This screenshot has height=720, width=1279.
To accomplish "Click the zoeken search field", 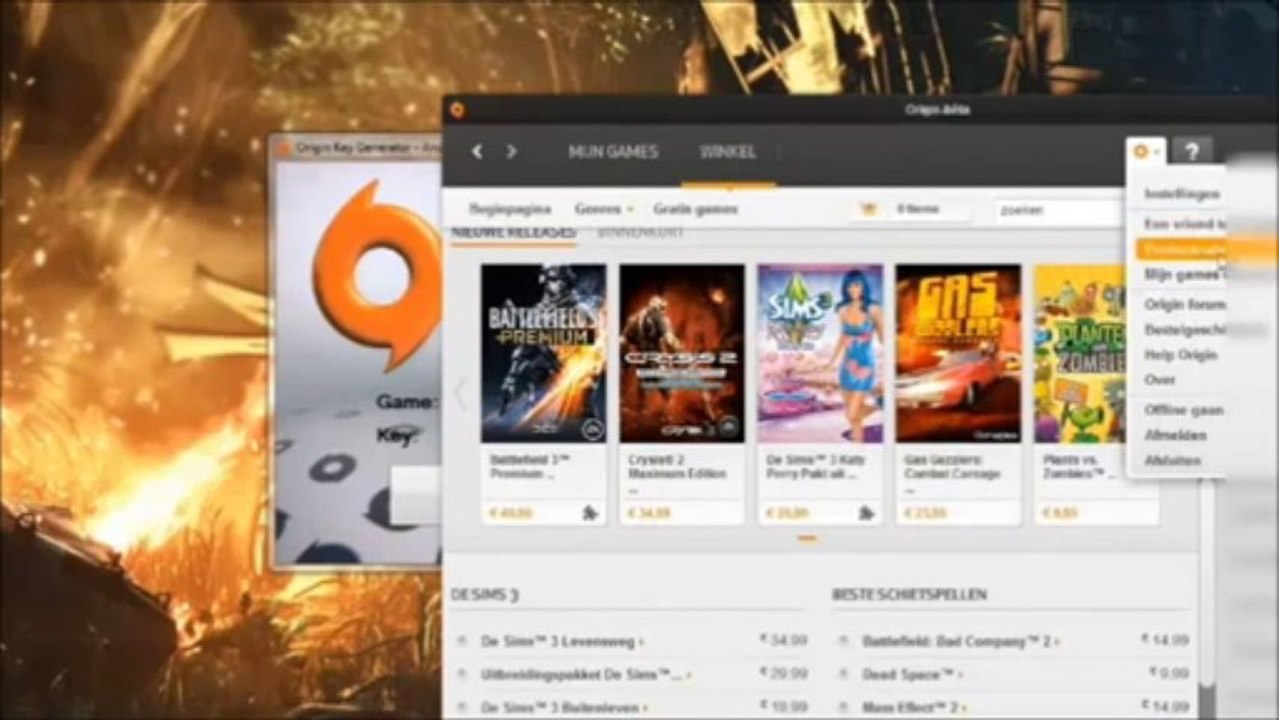I will [x=1059, y=211].
